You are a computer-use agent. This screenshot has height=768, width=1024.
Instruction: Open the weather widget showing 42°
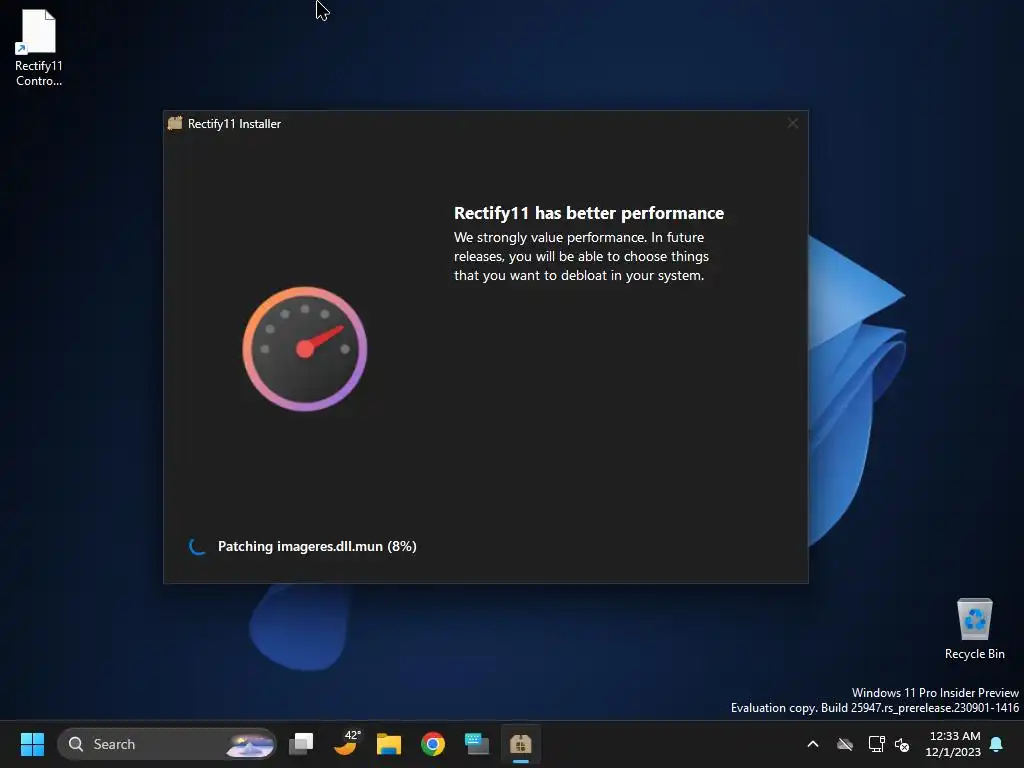(x=346, y=744)
